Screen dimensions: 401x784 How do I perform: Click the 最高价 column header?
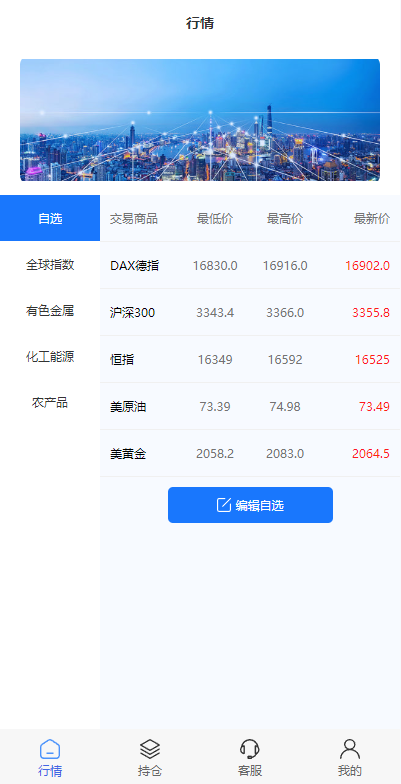pos(285,218)
